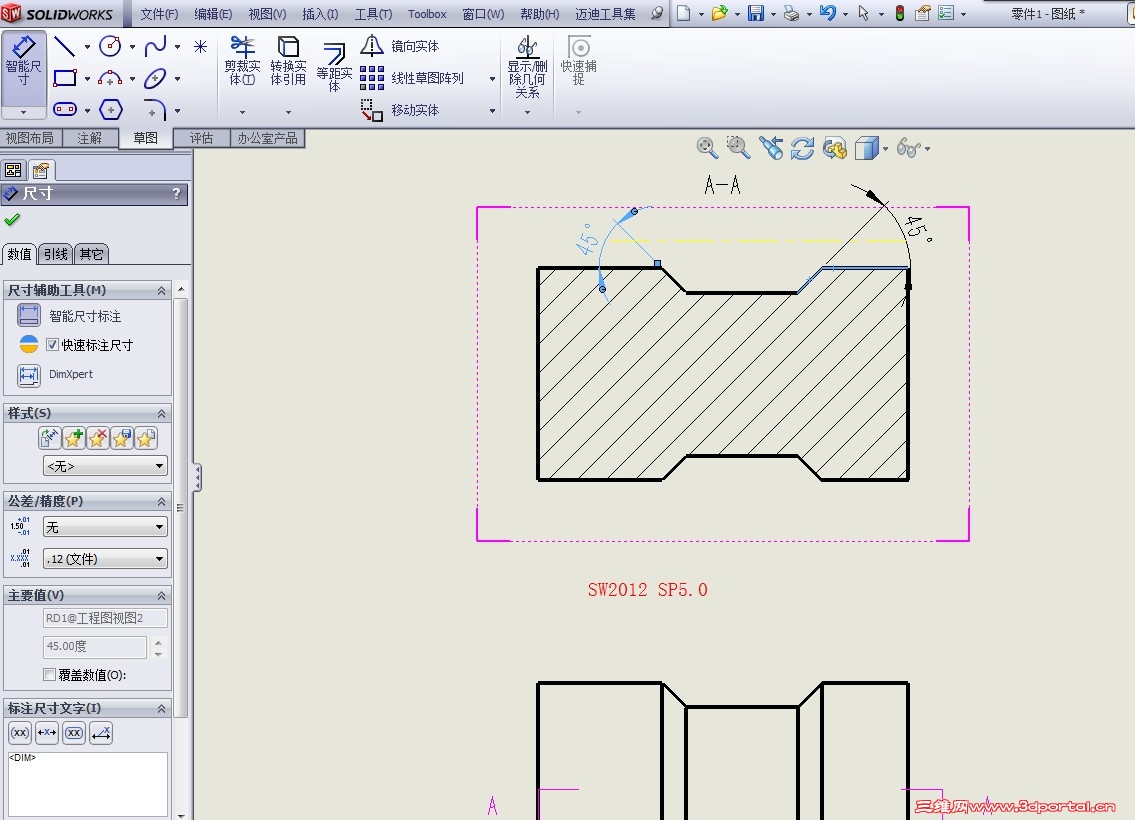Collapse the 标注尺寸文字 section
Viewport: 1135px width, 820px height.
point(161,709)
